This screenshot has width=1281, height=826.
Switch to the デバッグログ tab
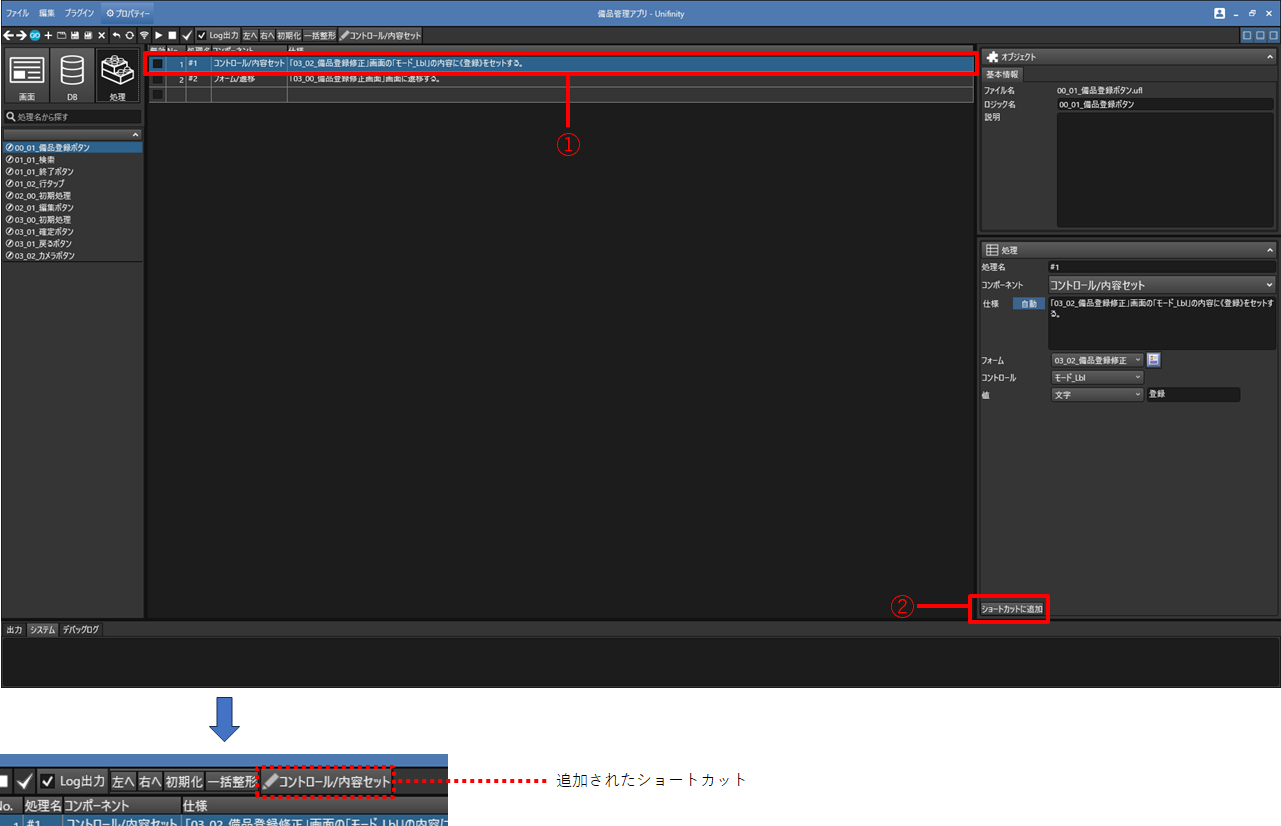(x=80, y=630)
